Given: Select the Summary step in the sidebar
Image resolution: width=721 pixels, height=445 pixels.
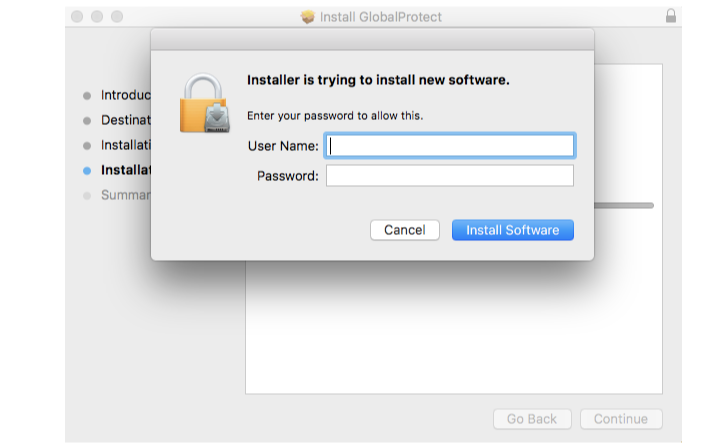Looking at the screenshot, I should pos(125,195).
